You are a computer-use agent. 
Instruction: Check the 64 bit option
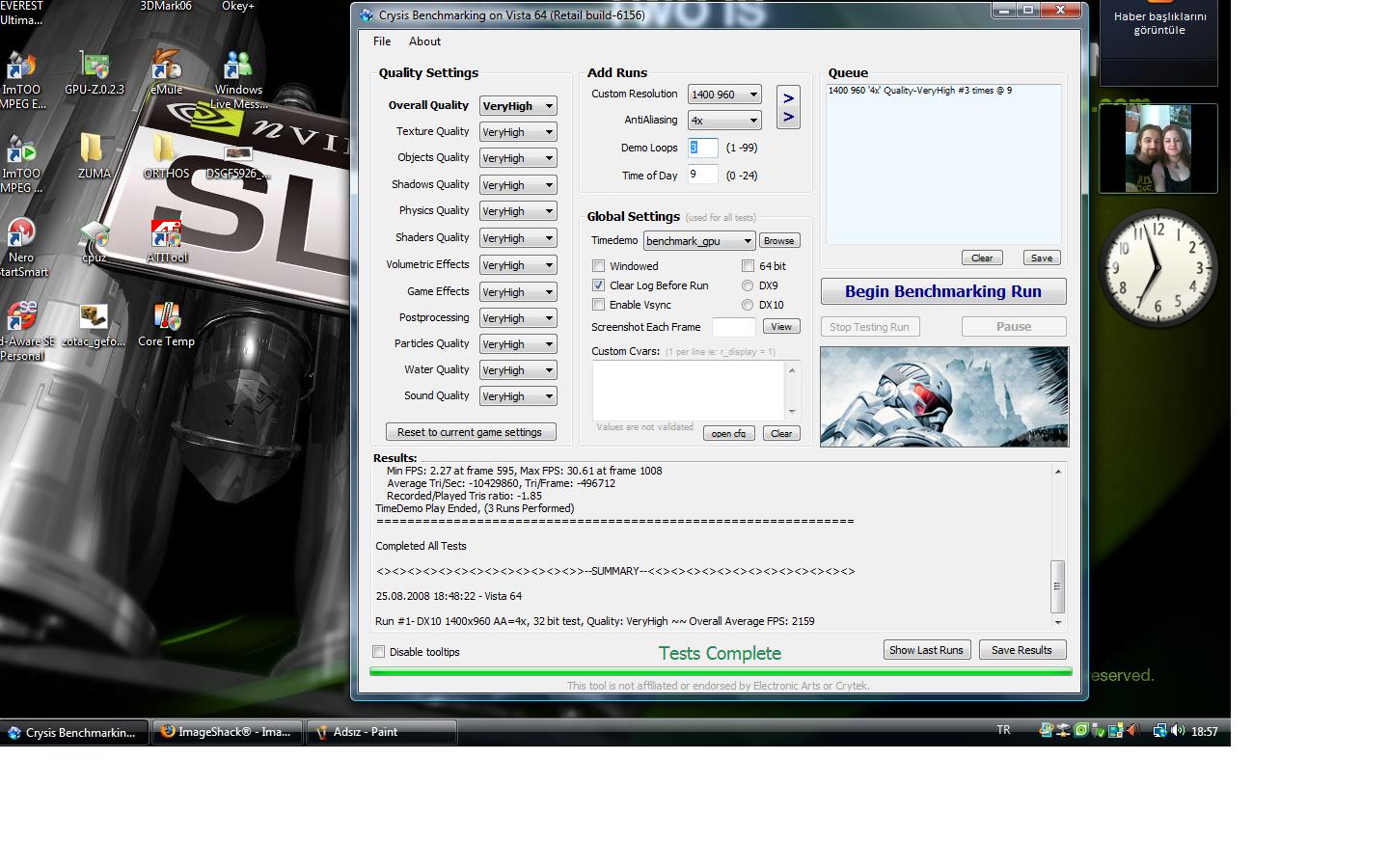click(x=748, y=266)
